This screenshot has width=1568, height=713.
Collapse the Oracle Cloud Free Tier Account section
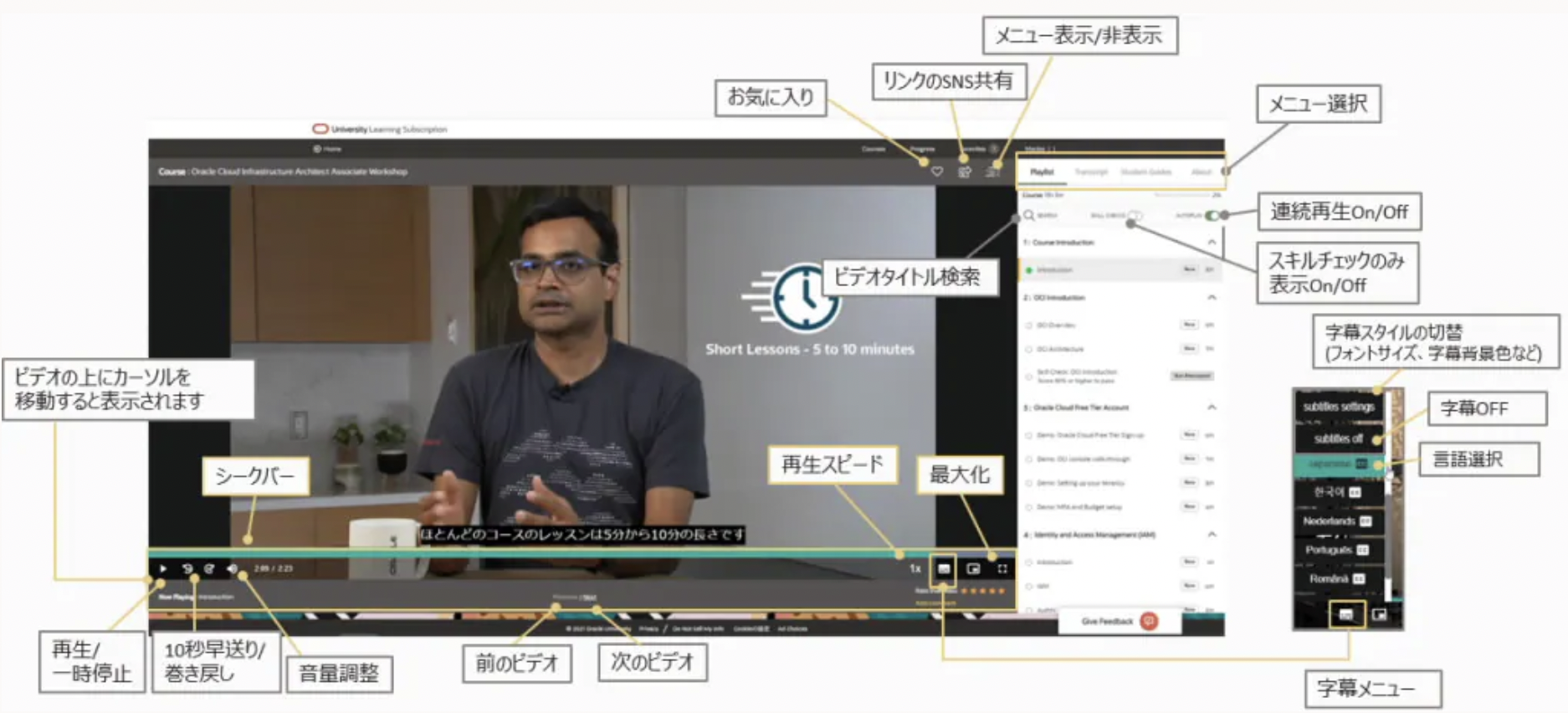click(x=1212, y=408)
